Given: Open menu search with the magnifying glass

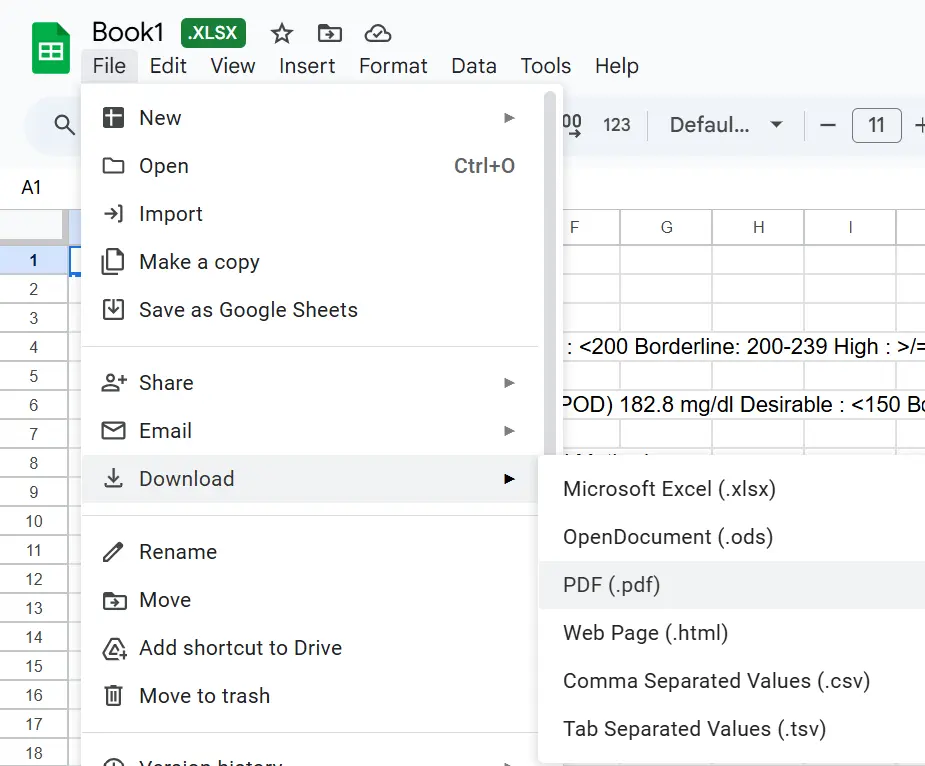Looking at the screenshot, I should pos(63,125).
